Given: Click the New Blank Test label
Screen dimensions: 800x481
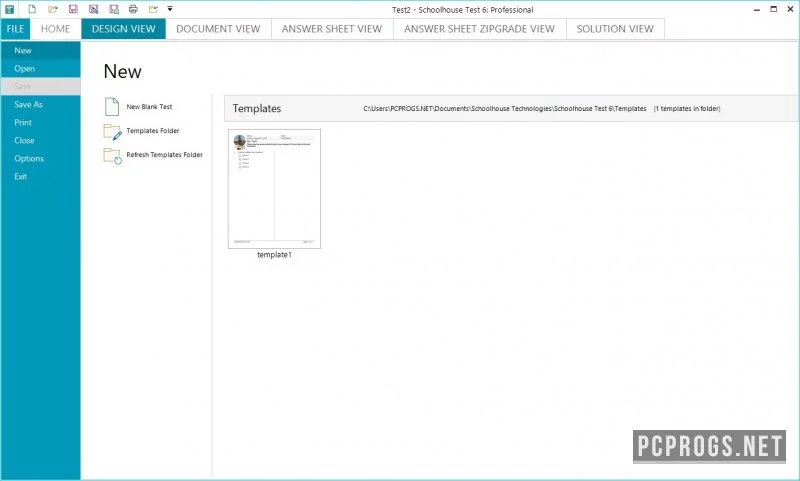Looking at the screenshot, I should click(149, 107).
